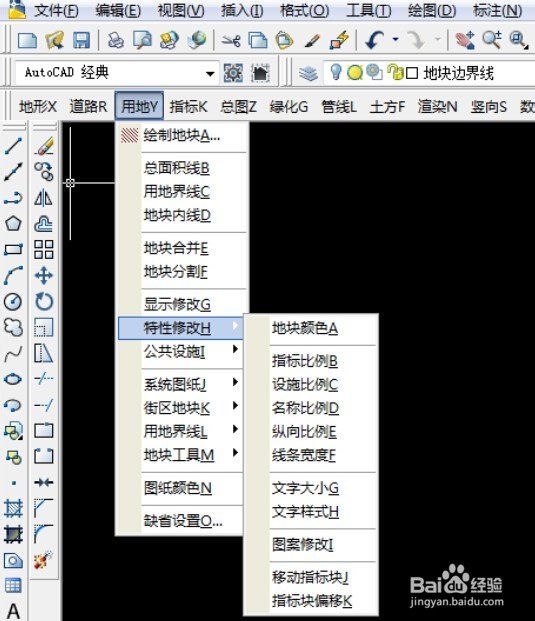Image resolution: width=535 pixels, height=621 pixels.
Task: Open the Layer Properties Manager icon
Action: [x=308, y=73]
